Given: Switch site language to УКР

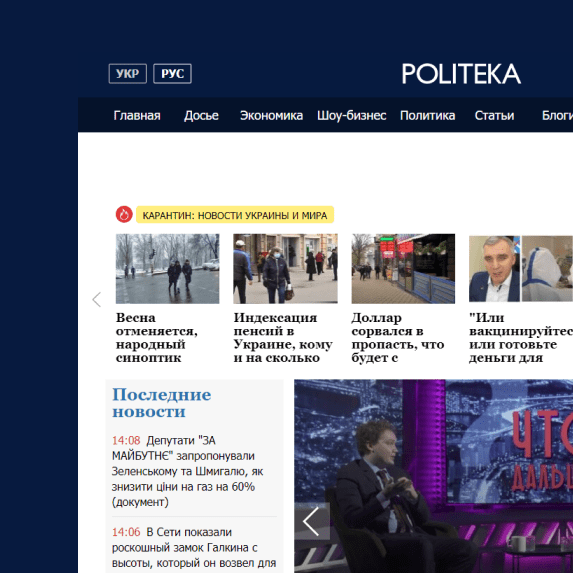Looking at the screenshot, I should pos(128,74).
